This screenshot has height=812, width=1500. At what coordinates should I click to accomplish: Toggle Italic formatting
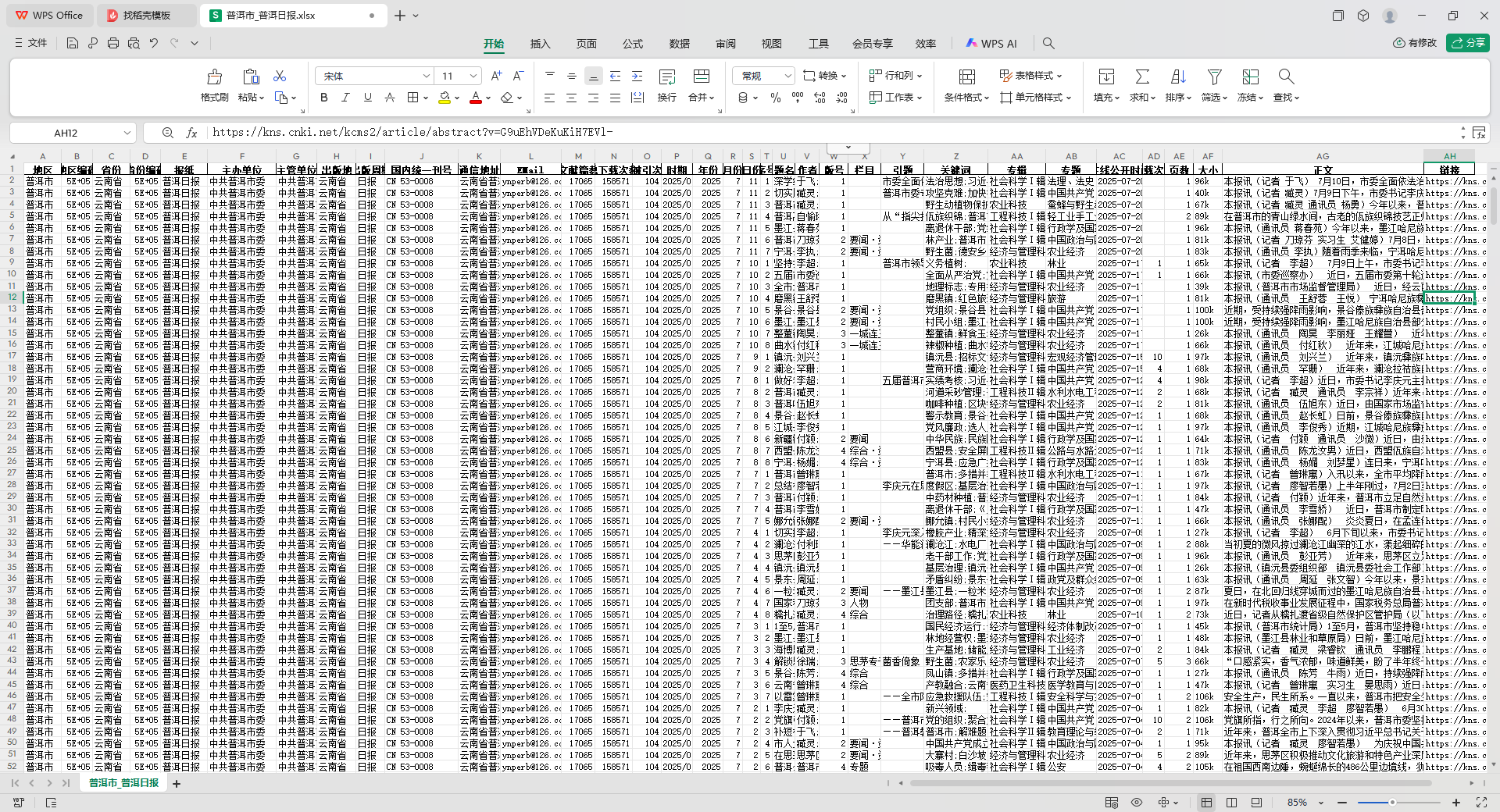(346, 98)
